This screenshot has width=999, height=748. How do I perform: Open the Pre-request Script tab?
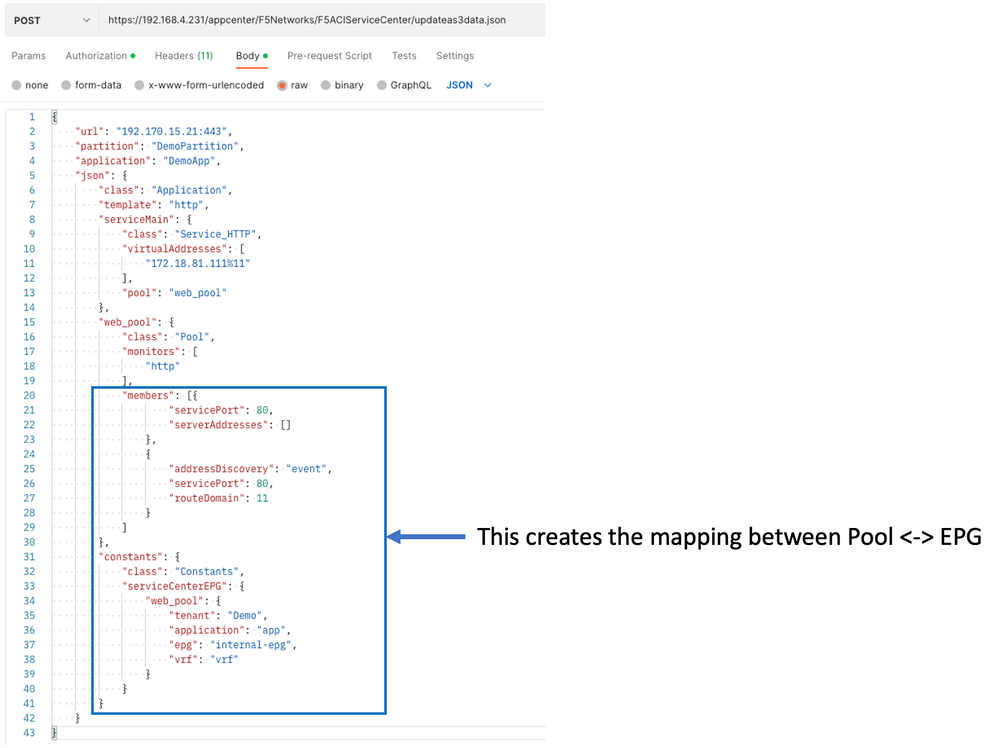click(x=329, y=56)
